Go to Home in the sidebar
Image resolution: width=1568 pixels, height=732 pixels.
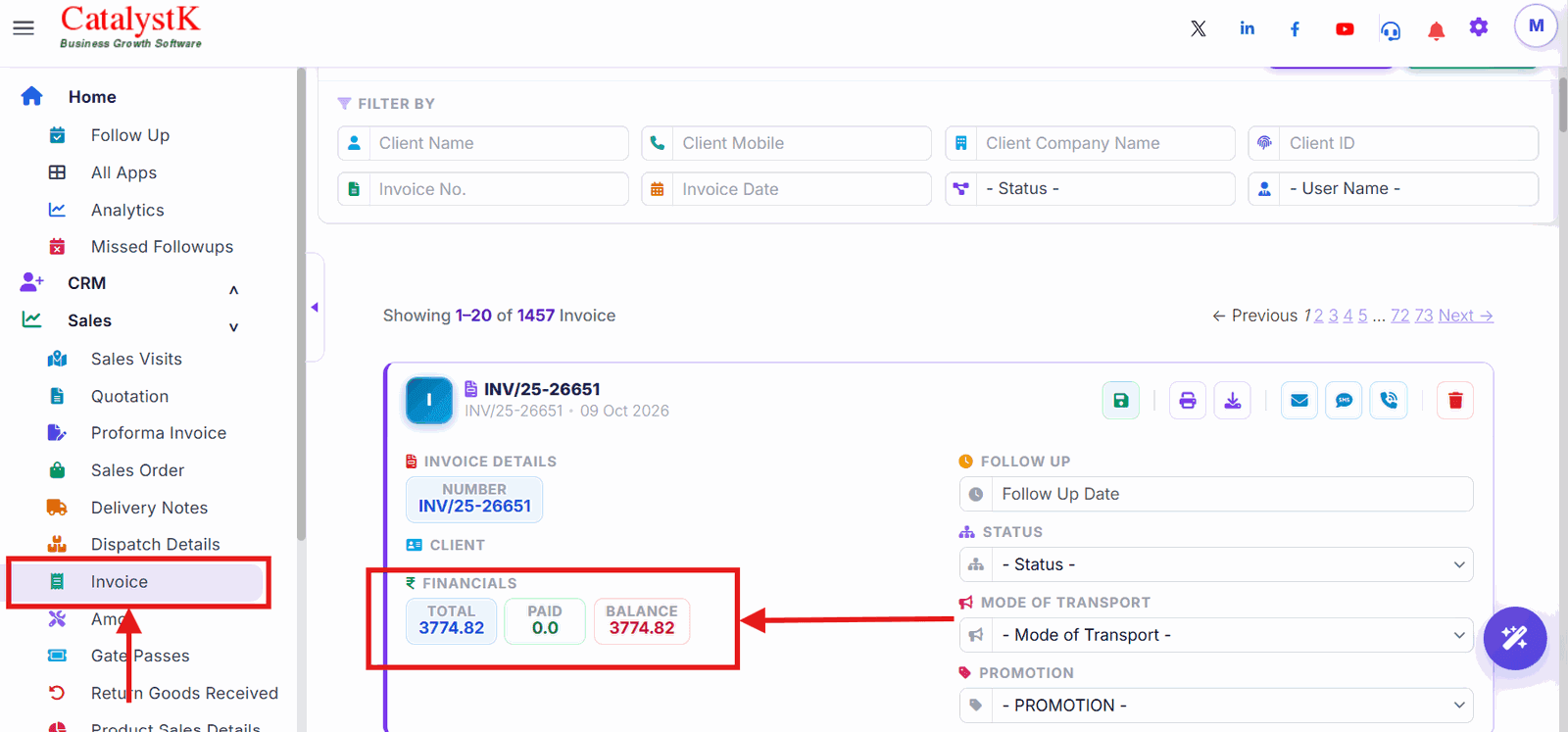(x=92, y=97)
